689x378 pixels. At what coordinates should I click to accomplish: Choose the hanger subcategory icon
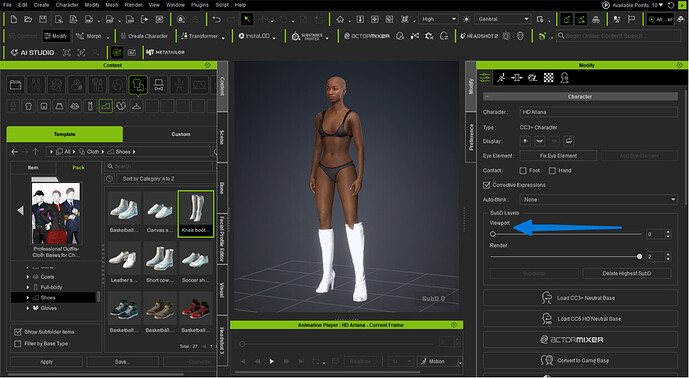137,106
